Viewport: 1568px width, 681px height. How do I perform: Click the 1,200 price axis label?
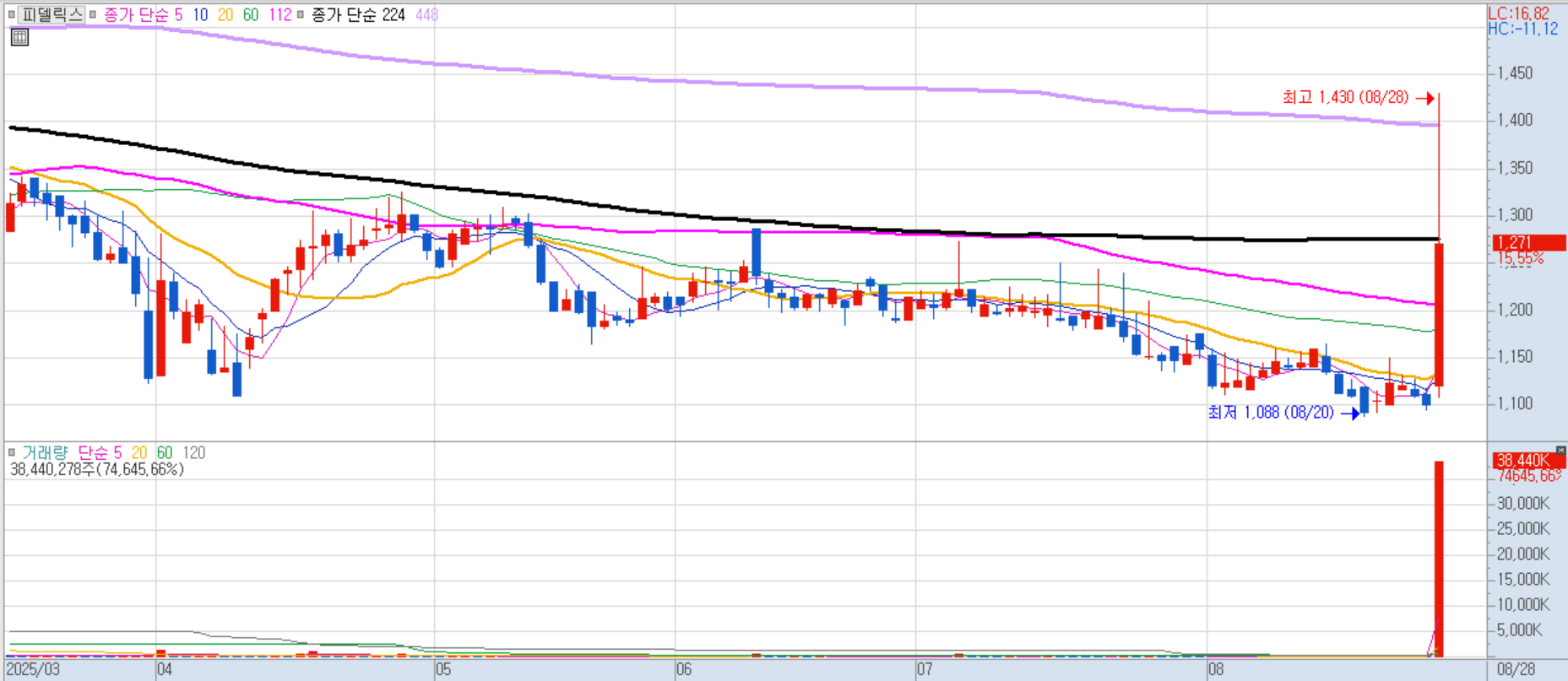(1515, 310)
